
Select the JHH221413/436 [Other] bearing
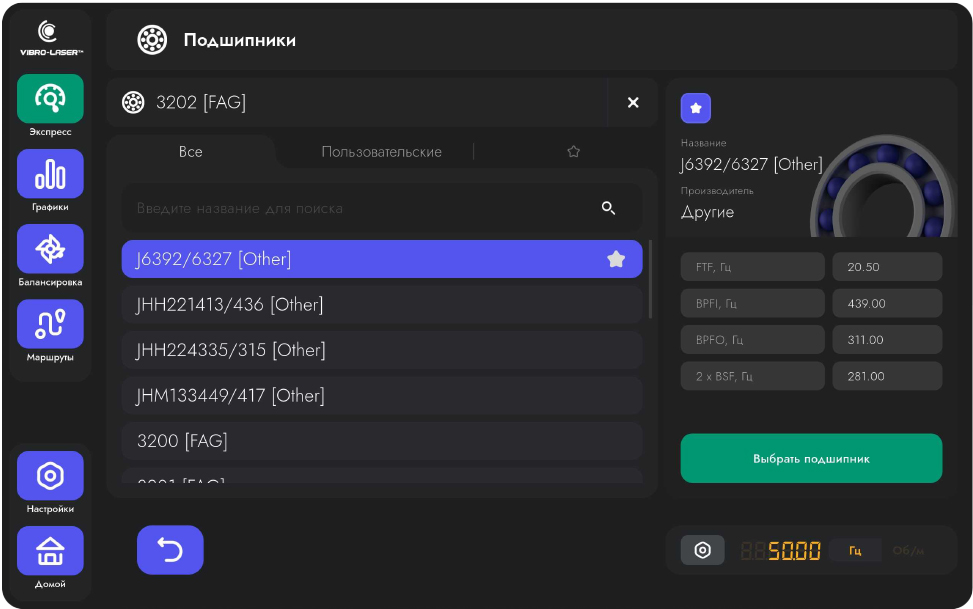click(x=382, y=304)
